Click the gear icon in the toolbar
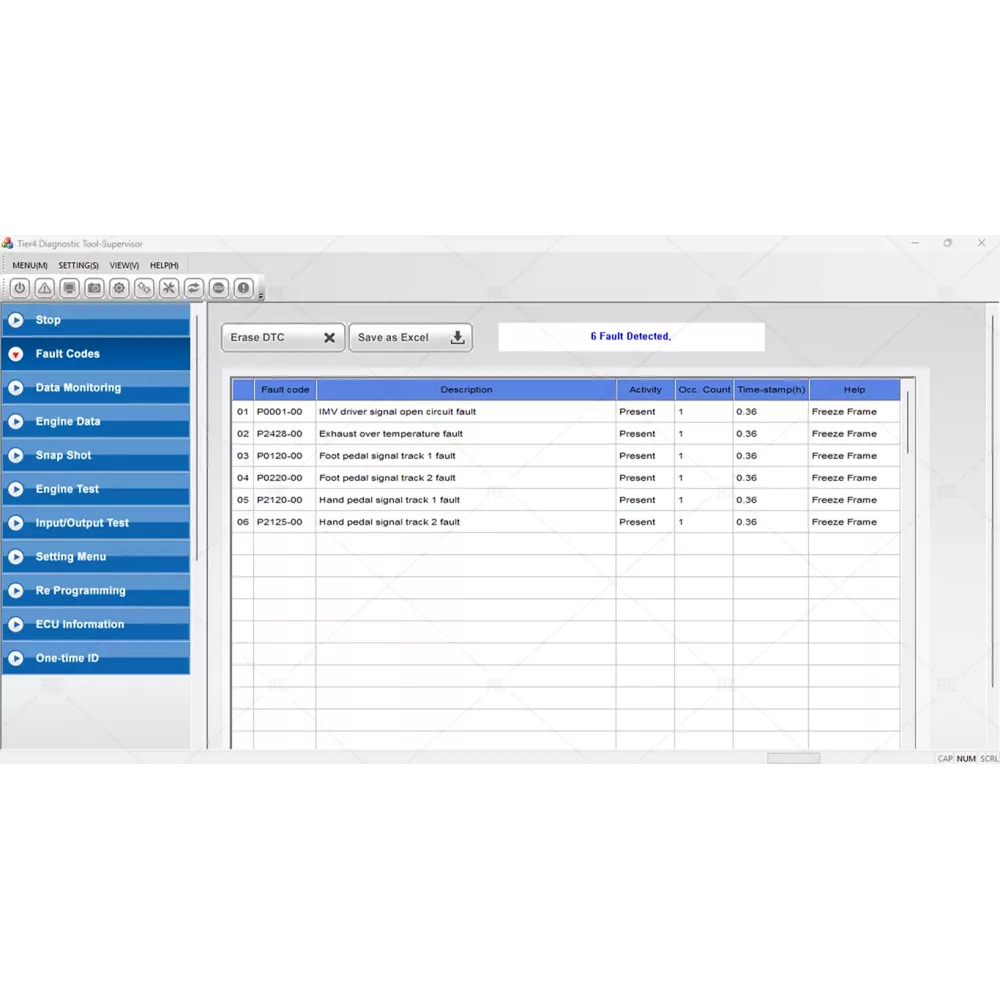 click(x=119, y=288)
